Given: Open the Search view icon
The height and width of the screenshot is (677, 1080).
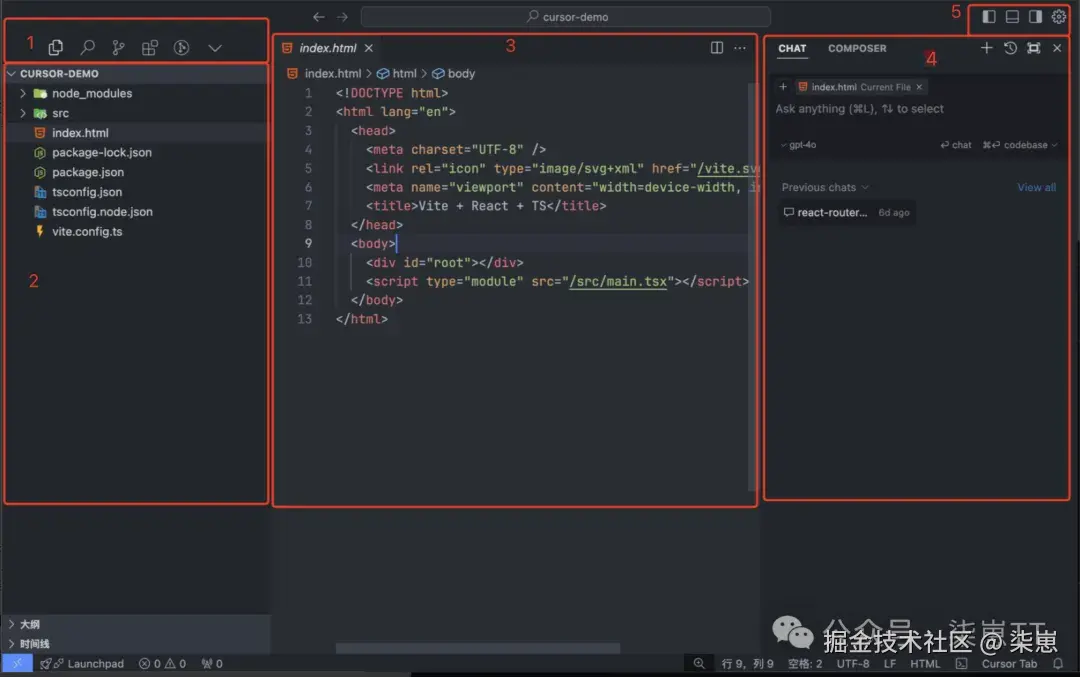Looking at the screenshot, I should click(87, 48).
